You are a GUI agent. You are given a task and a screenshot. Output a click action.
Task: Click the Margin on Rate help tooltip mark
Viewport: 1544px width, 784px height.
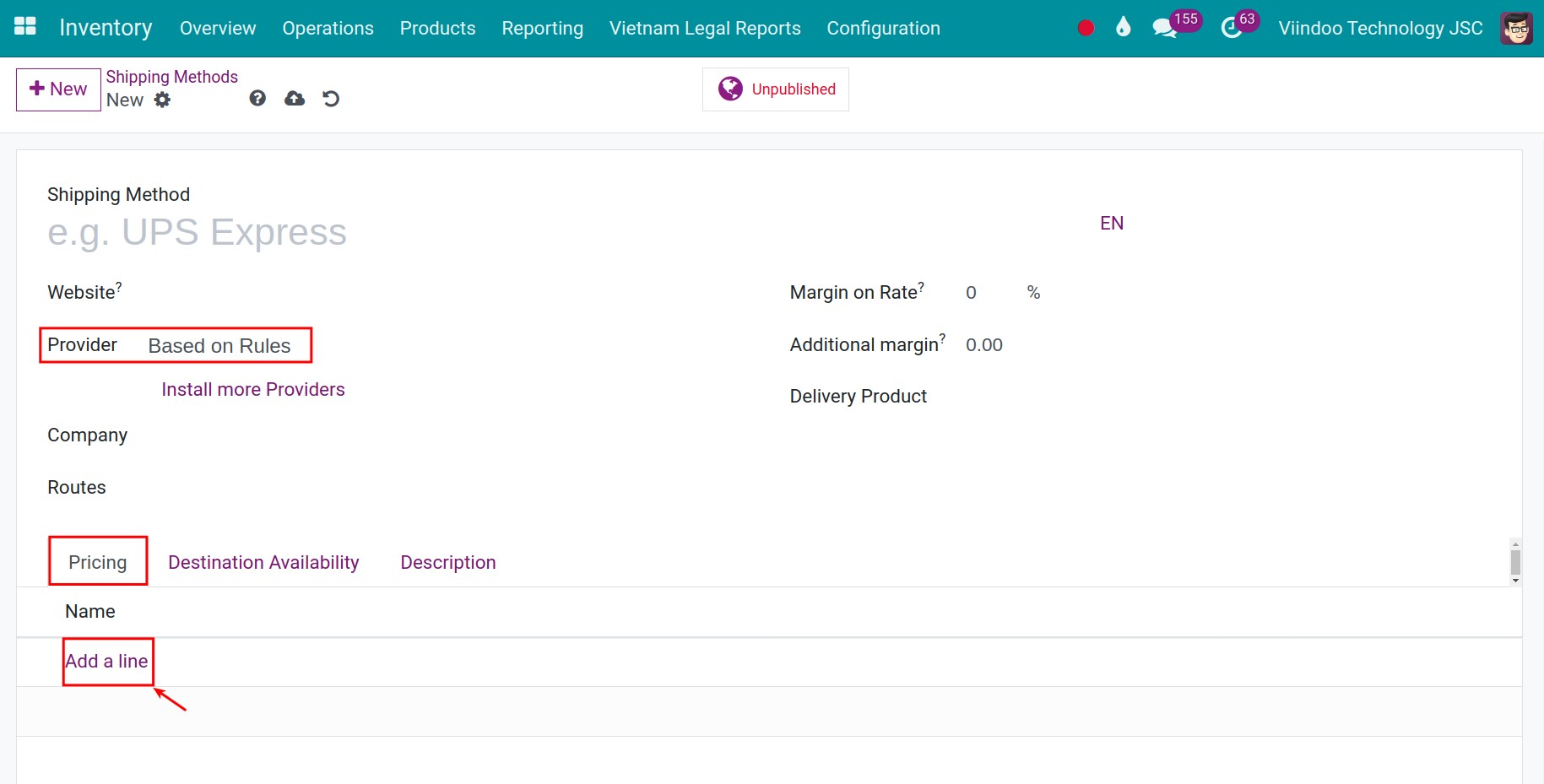click(x=921, y=286)
